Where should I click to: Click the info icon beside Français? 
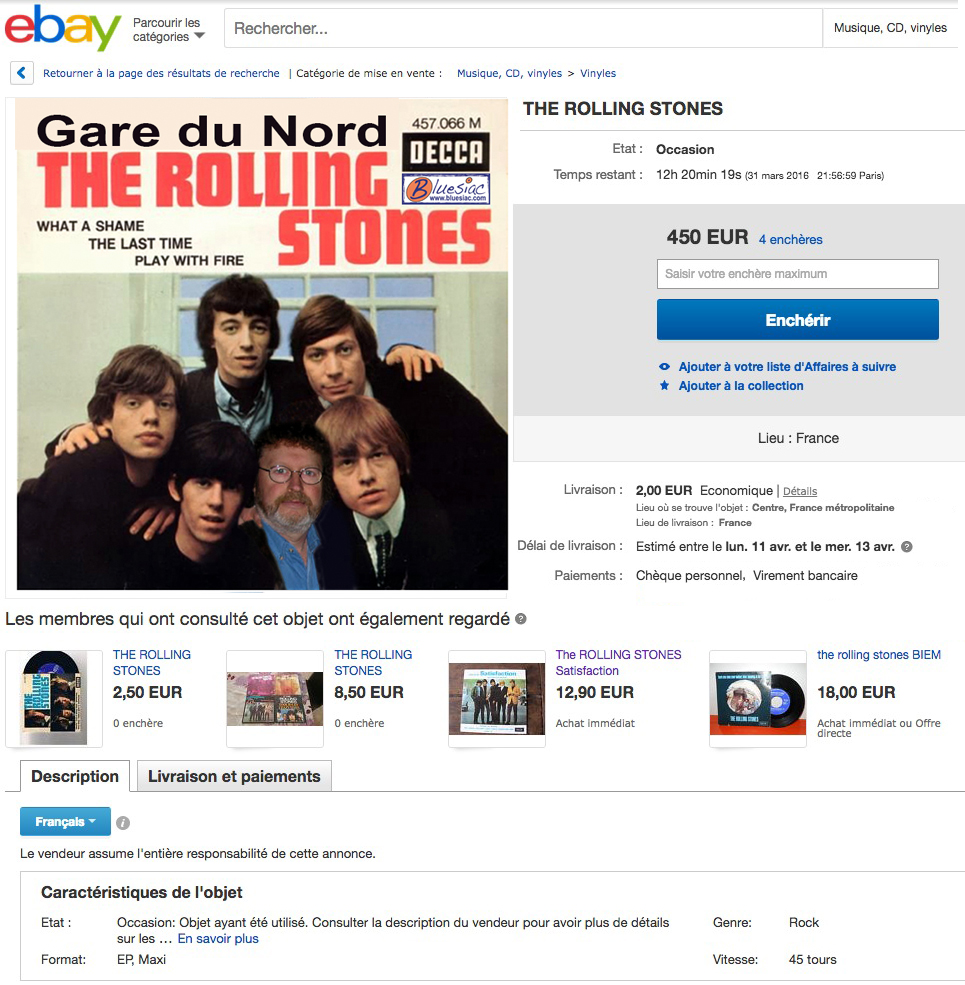[x=123, y=823]
